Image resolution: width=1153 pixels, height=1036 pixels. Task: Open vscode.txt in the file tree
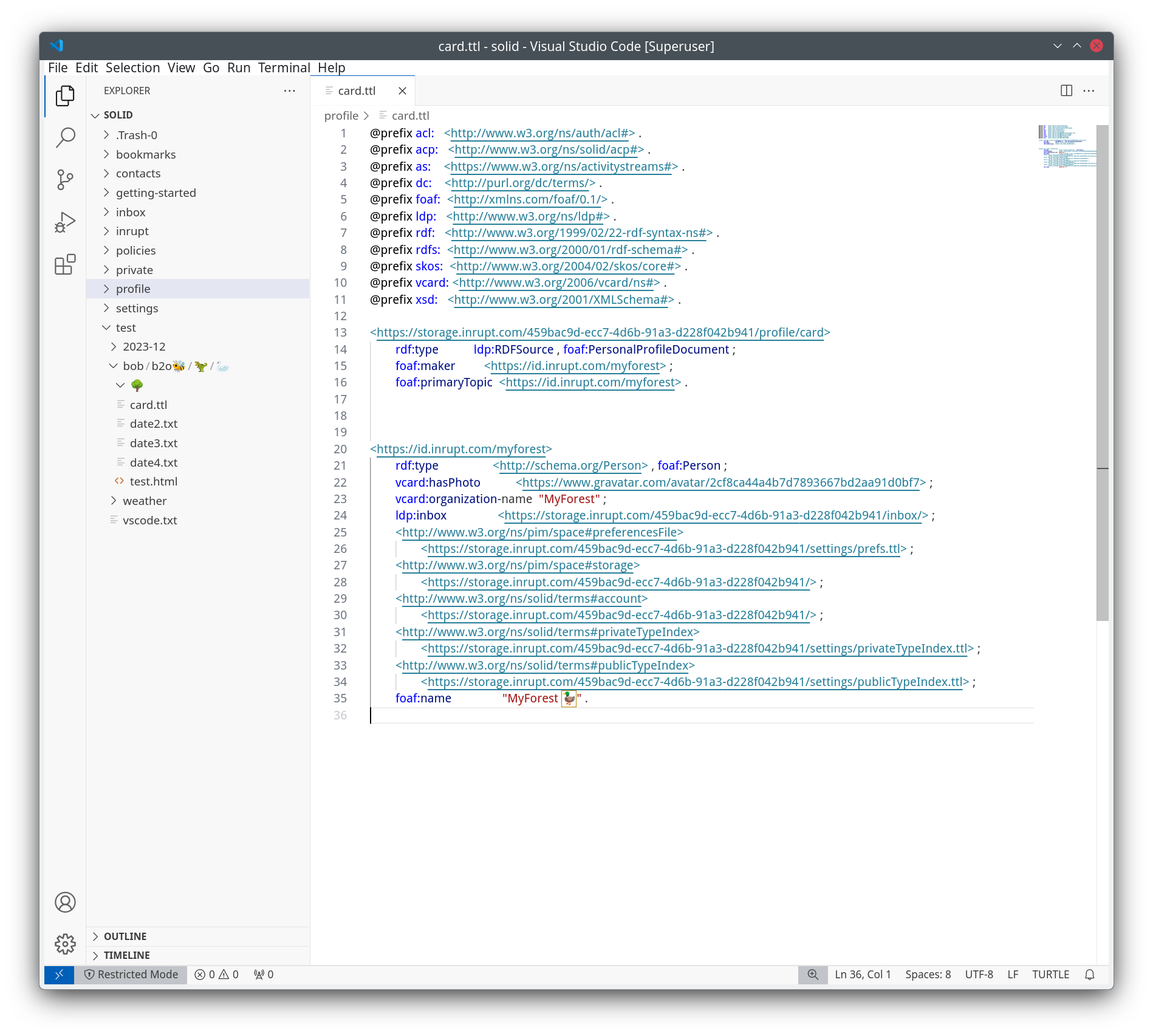tap(198, 520)
